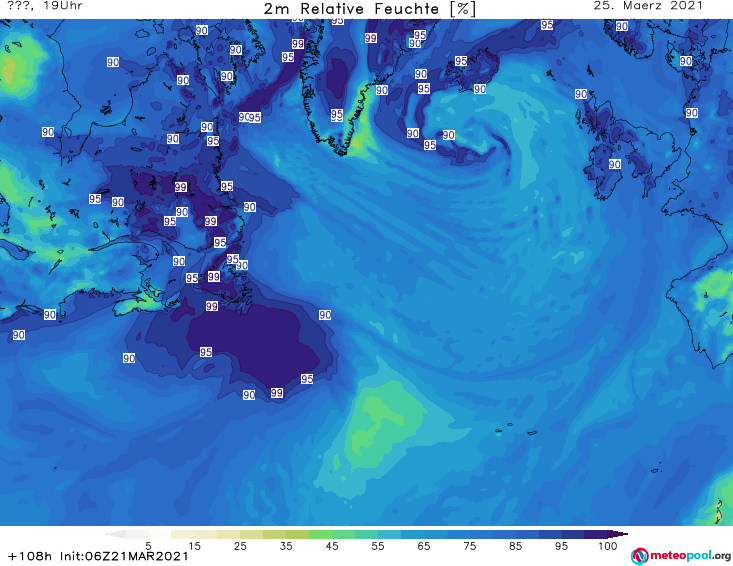Click the legend tick value 45

pyautogui.click(x=332, y=546)
